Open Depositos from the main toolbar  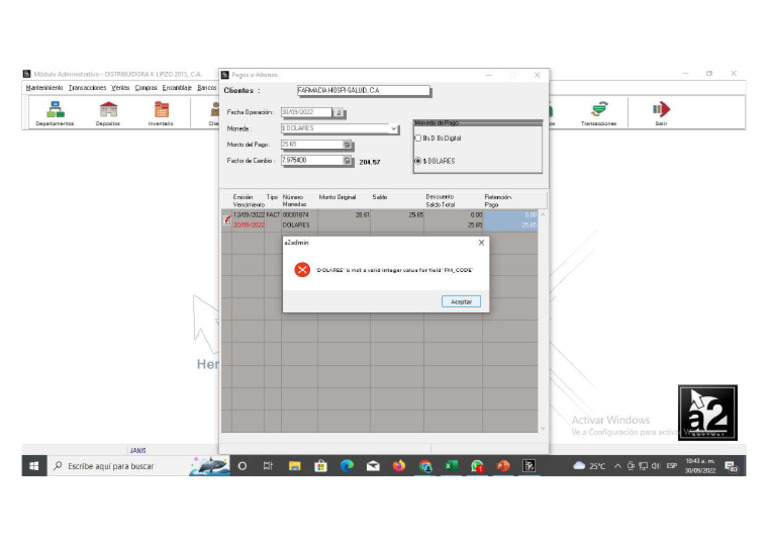[x=108, y=114]
